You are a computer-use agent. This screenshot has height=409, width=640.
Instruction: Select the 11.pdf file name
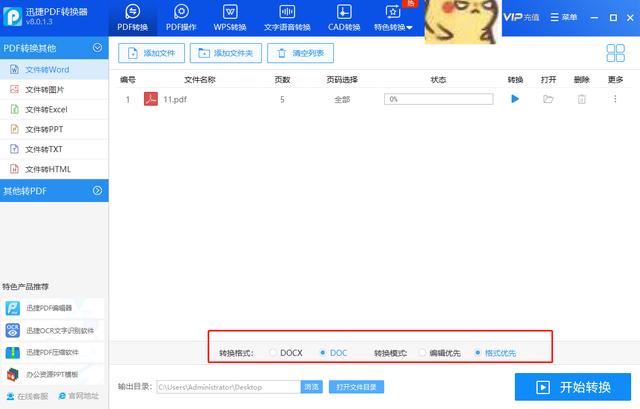click(x=175, y=99)
